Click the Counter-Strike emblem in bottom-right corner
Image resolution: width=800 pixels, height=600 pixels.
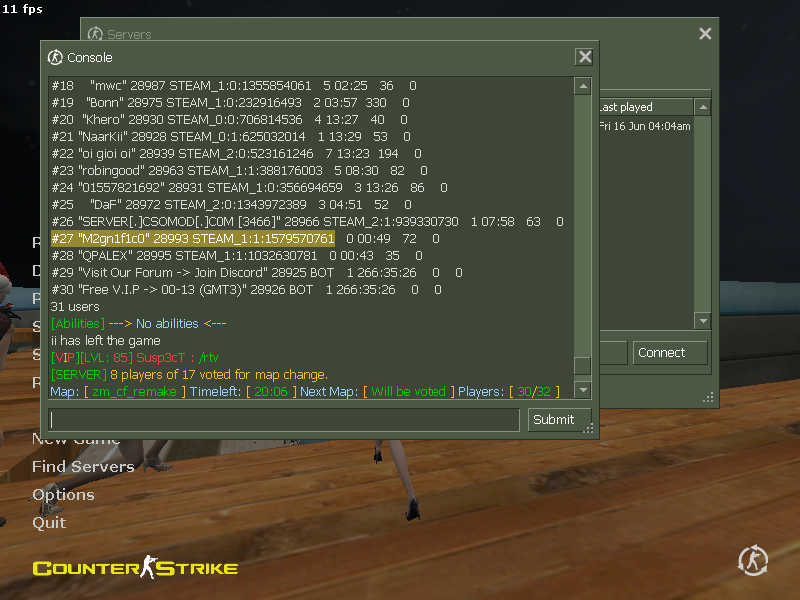point(753,561)
